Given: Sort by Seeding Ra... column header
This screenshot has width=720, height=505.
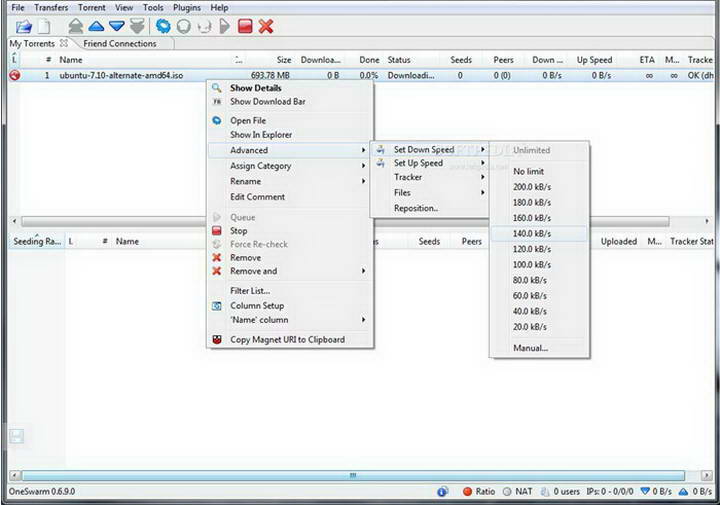Looking at the screenshot, I should click(x=37, y=241).
